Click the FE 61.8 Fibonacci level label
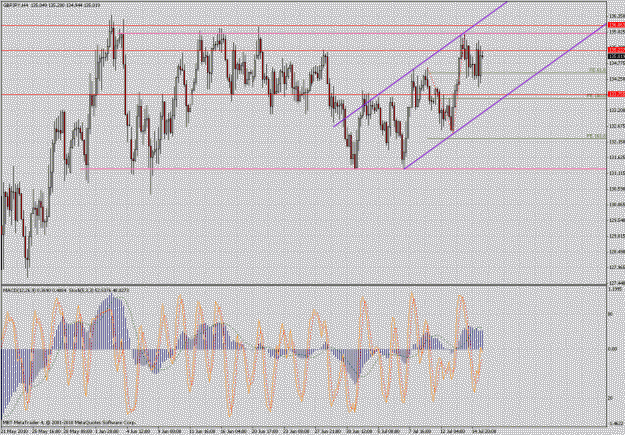Image resolution: width=625 pixels, height=435 pixels. click(x=597, y=70)
